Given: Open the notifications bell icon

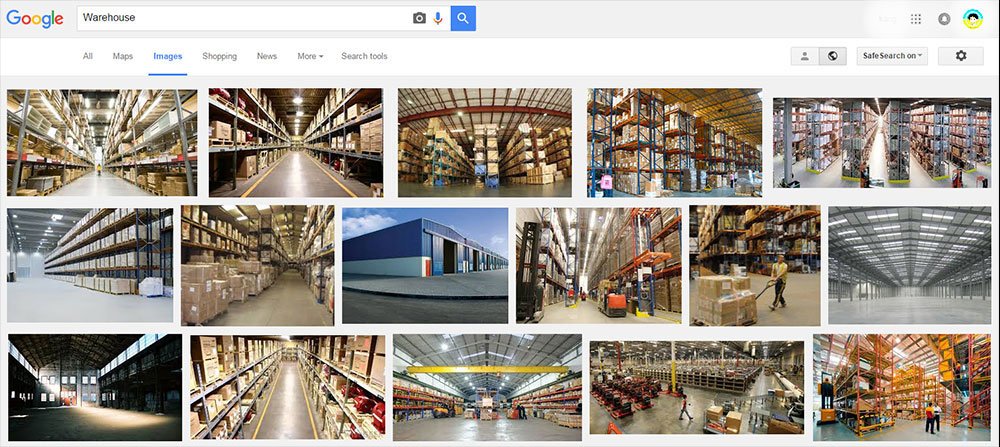Looking at the screenshot, I should click(945, 19).
